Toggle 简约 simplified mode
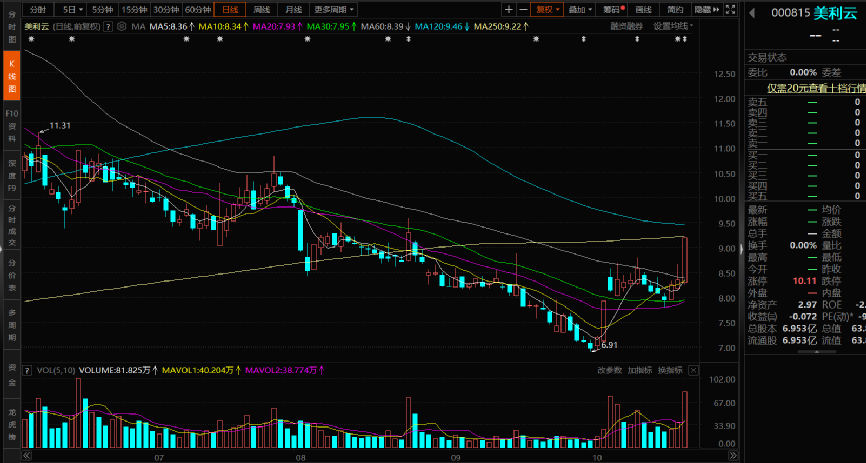Image resolution: width=866 pixels, height=463 pixels. click(675, 9)
